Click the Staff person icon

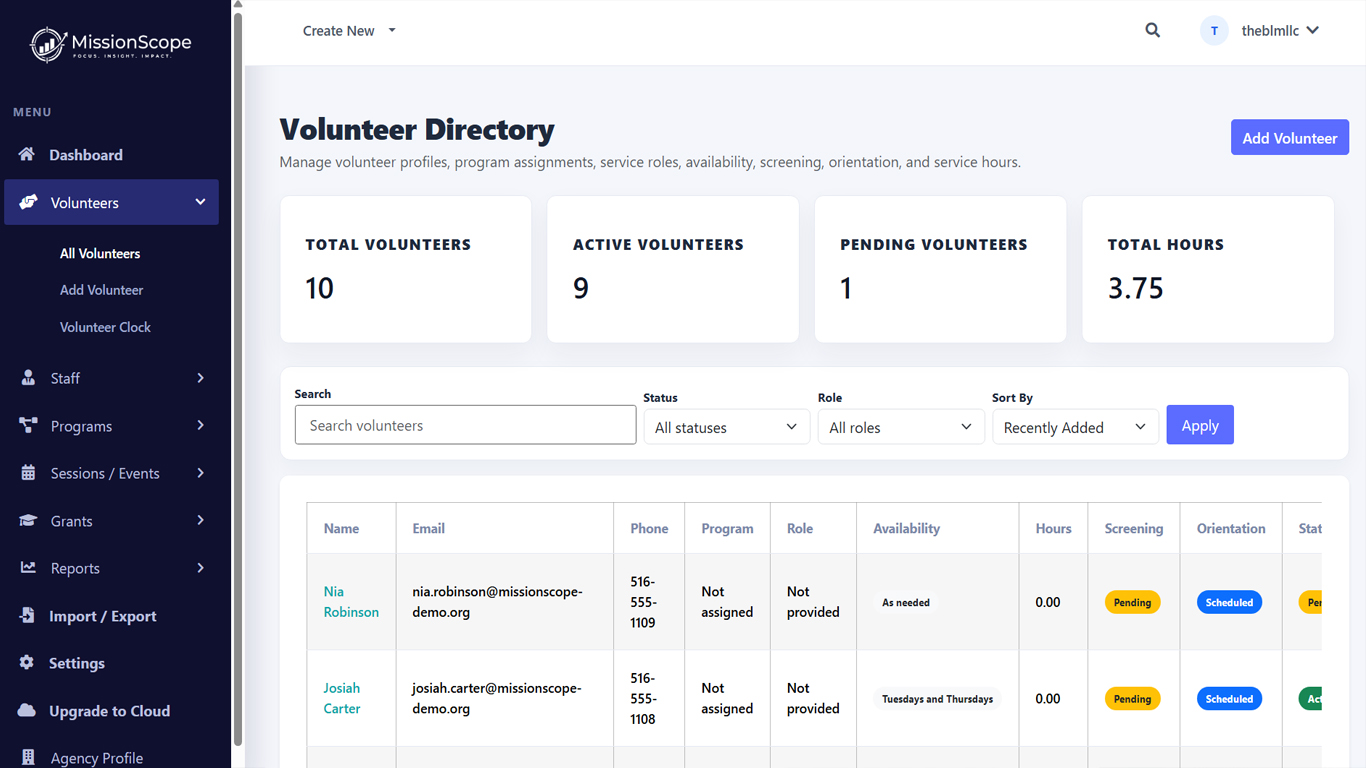pos(28,378)
